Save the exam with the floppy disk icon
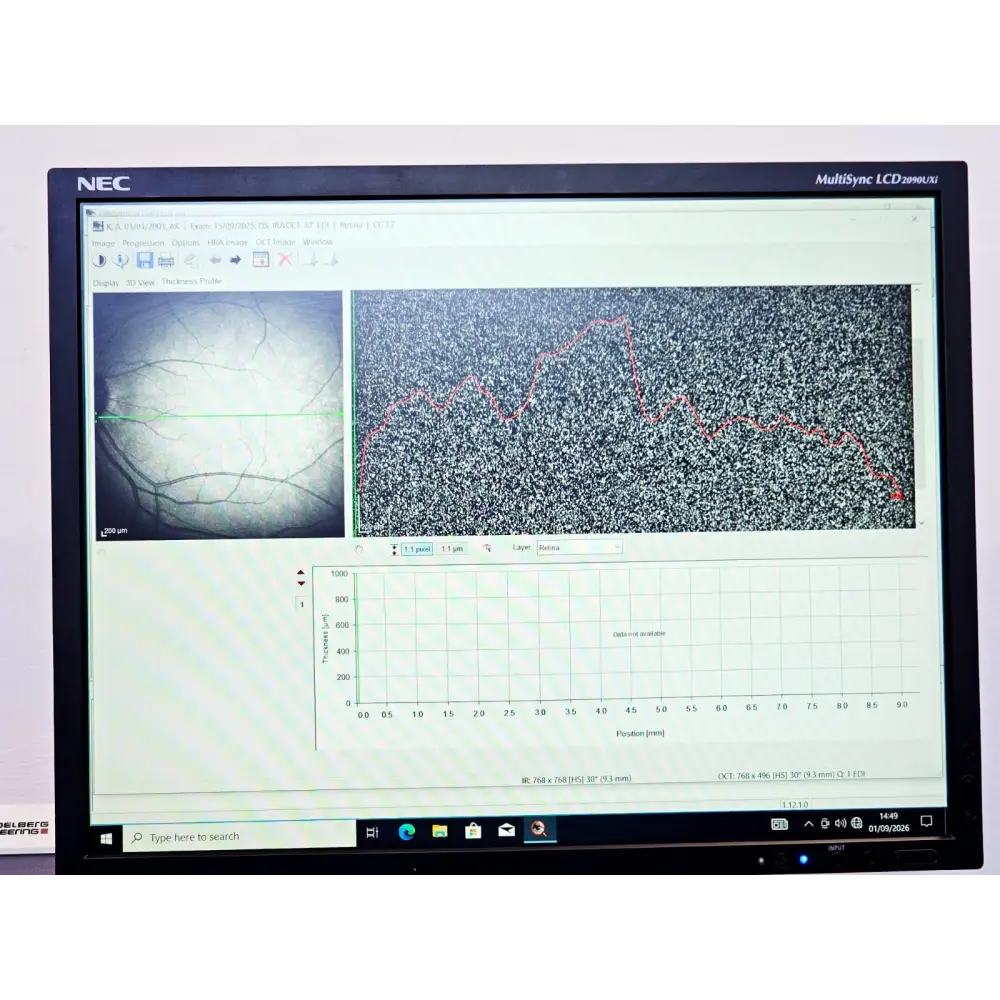The width and height of the screenshot is (1000, 1000). tap(145, 260)
